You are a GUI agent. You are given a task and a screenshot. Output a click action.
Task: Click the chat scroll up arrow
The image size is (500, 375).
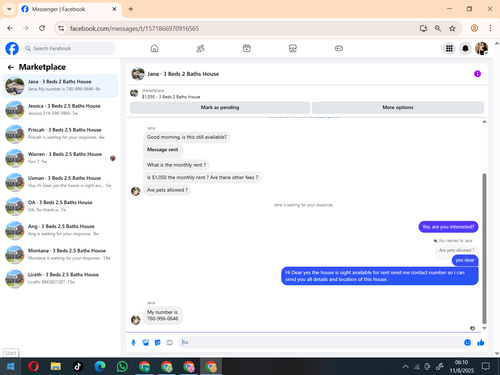pos(484,122)
